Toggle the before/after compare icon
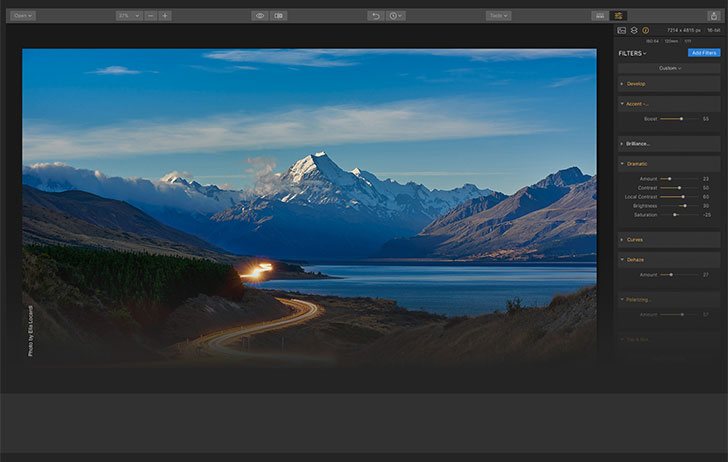 (x=279, y=16)
